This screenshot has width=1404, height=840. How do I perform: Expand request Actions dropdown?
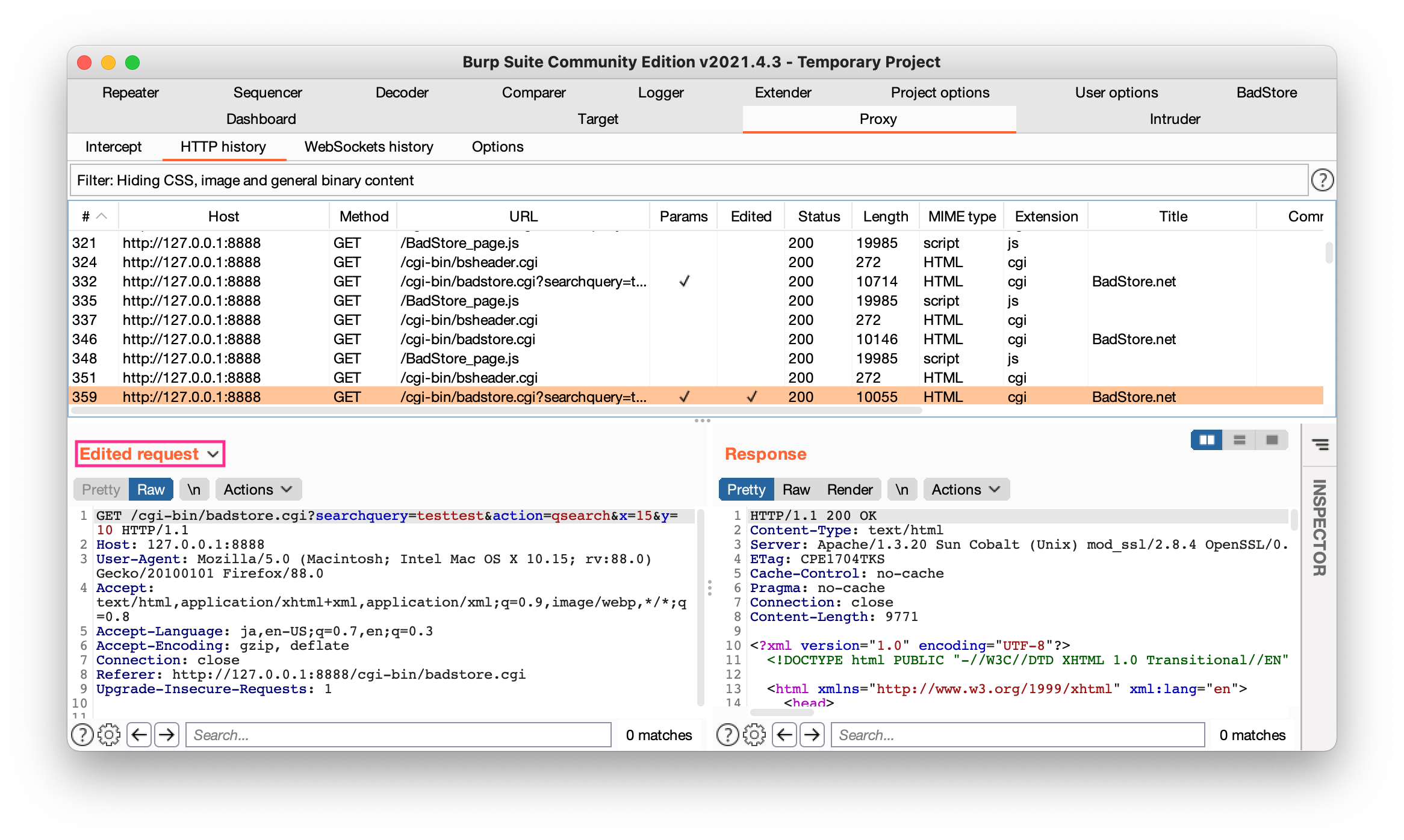258,489
